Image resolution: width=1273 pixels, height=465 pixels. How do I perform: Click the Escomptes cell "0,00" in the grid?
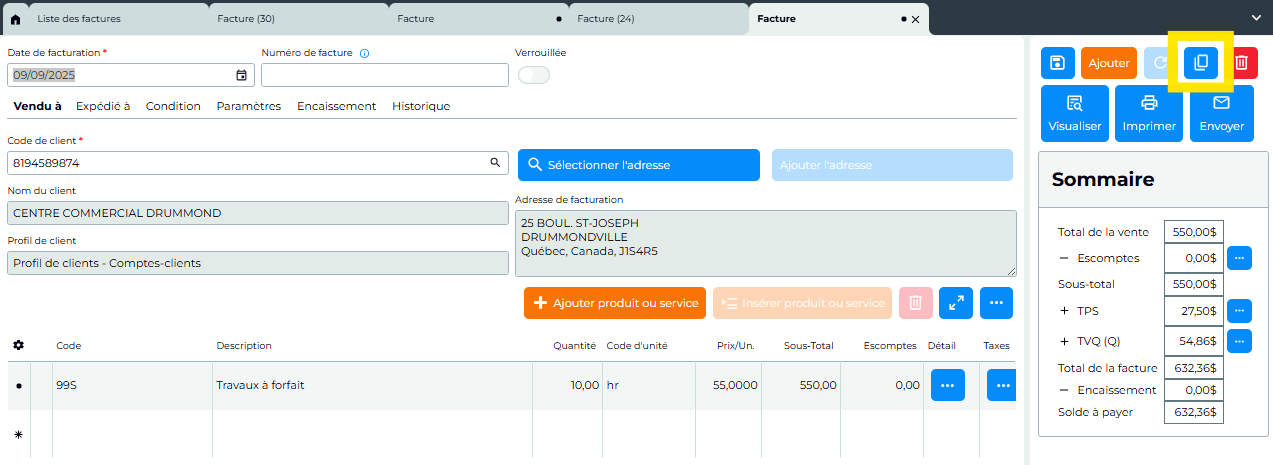click(882, 385)
